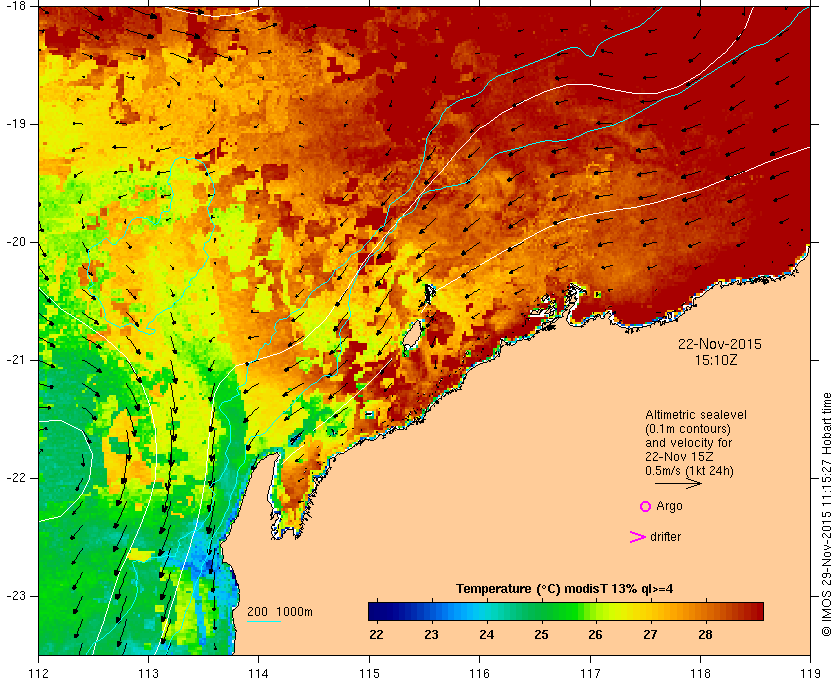Select the date text 22-Nov-2015
Viewport: 840px width, 680px height.
[x=719, y=344]
